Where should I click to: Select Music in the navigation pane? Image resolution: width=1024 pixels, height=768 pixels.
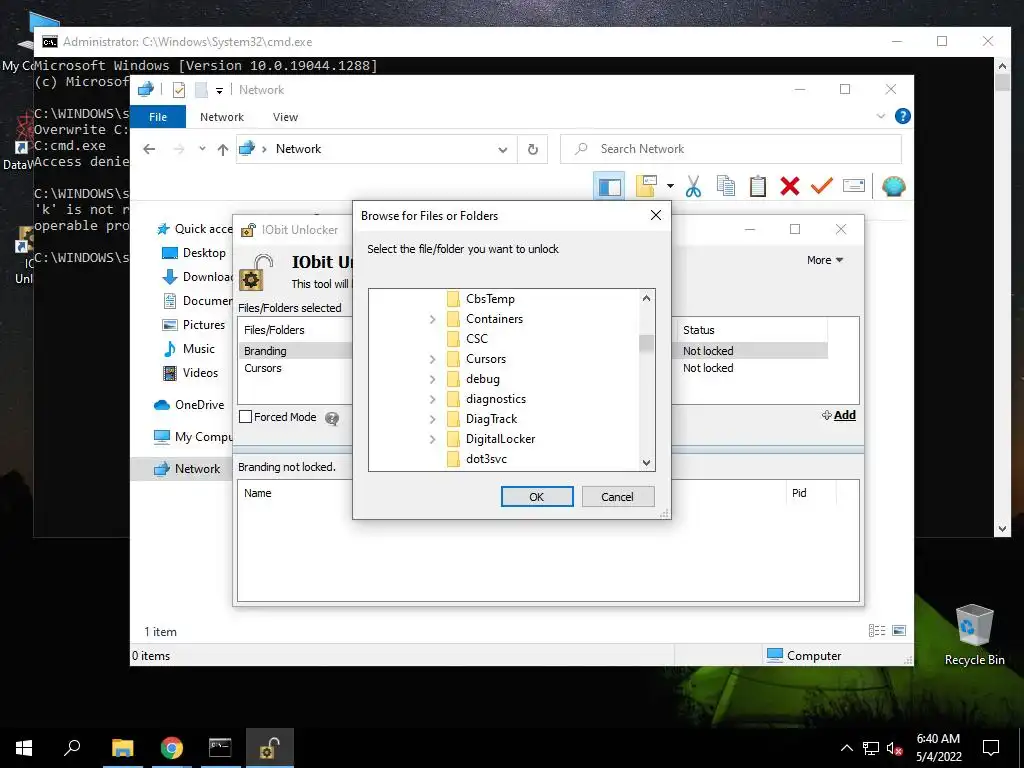189,349
